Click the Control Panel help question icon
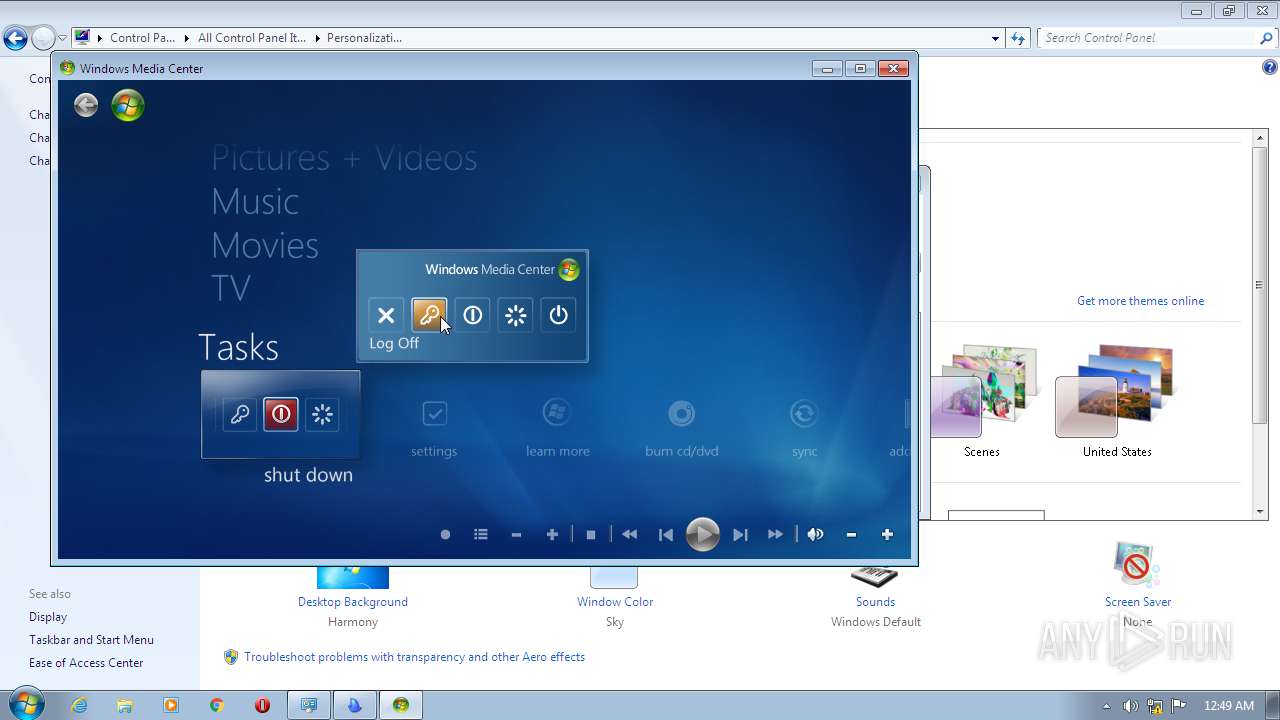This screenshot has width=1280, height=720. (x=1270, y=68)
